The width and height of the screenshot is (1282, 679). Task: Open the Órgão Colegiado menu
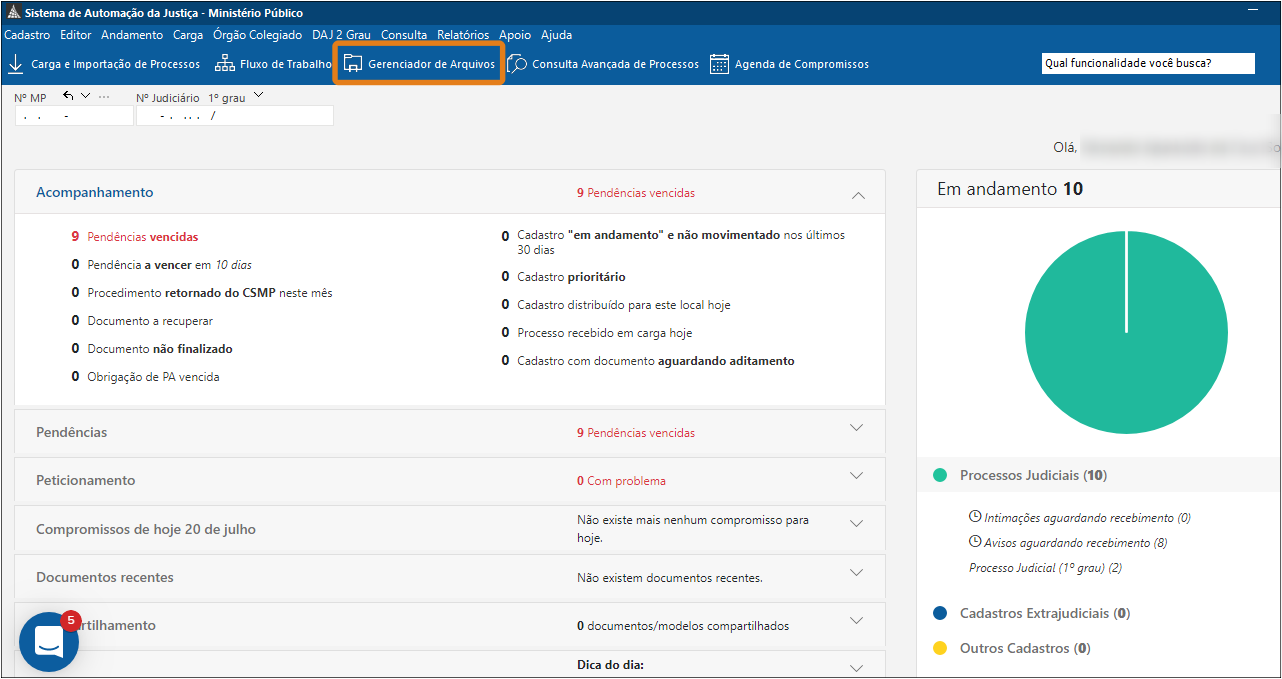click(x=257, y=35)
